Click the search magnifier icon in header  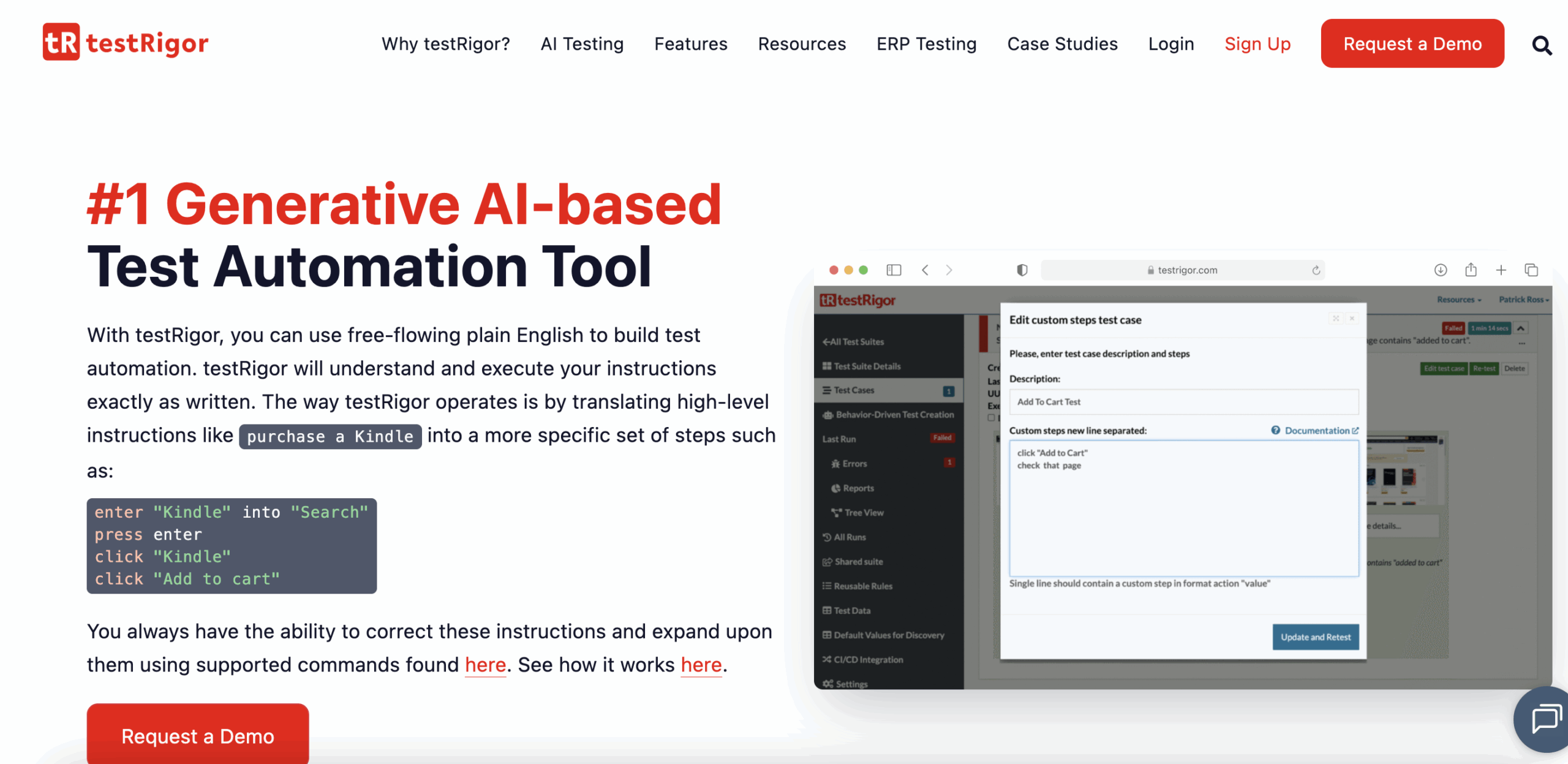[1541, 45]
